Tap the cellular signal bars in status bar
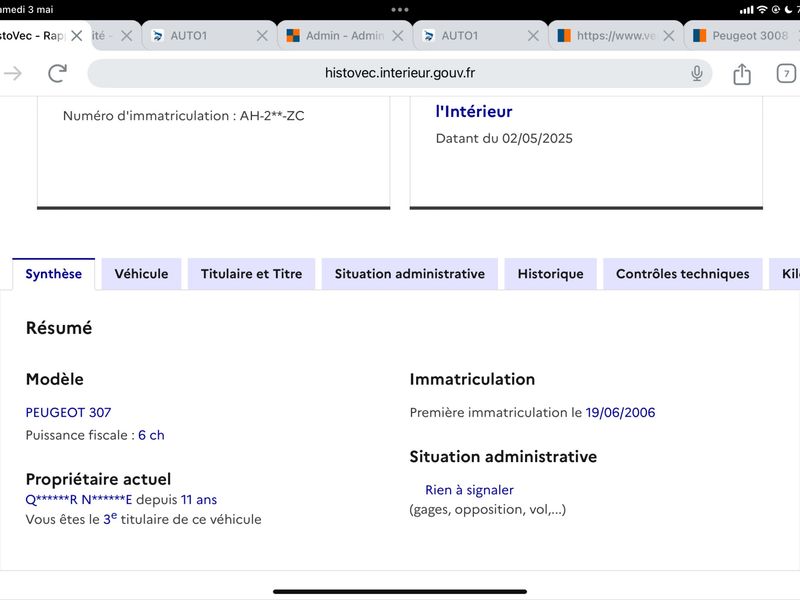Screen dimensions: 800x600 pyautogui.click(x=746, y=10)
